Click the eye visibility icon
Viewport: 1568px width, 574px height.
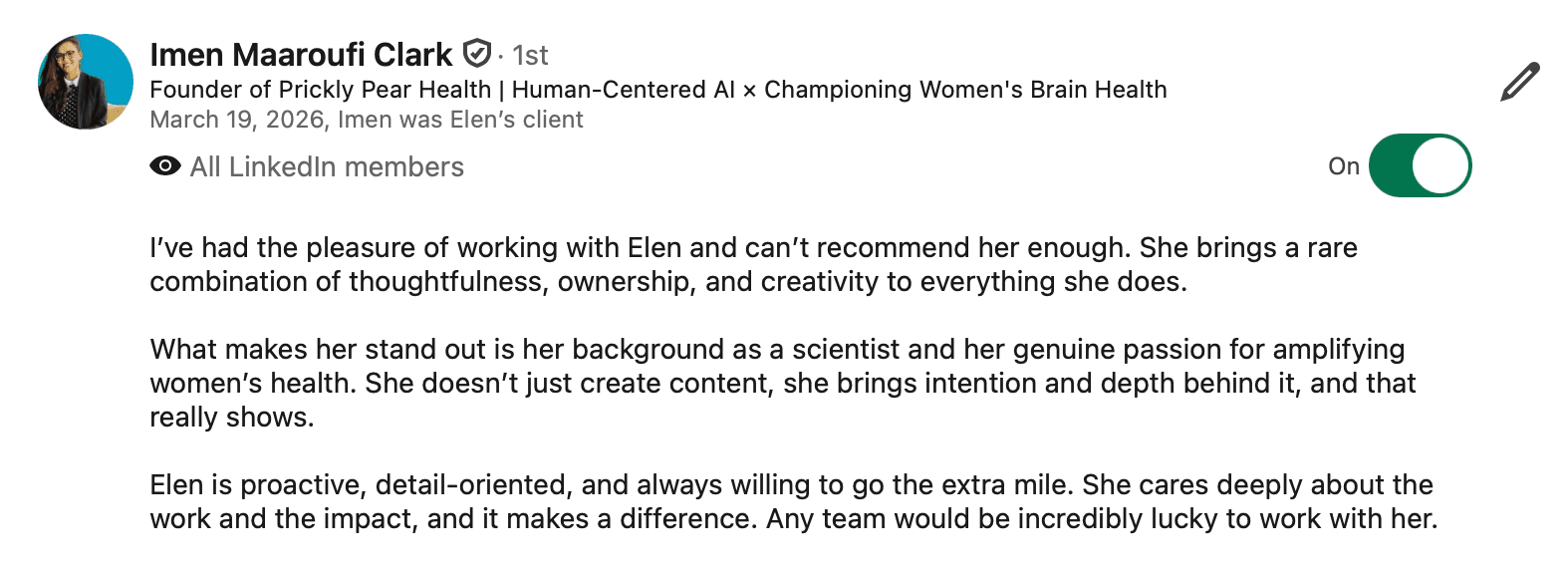[x=165, y=166]
